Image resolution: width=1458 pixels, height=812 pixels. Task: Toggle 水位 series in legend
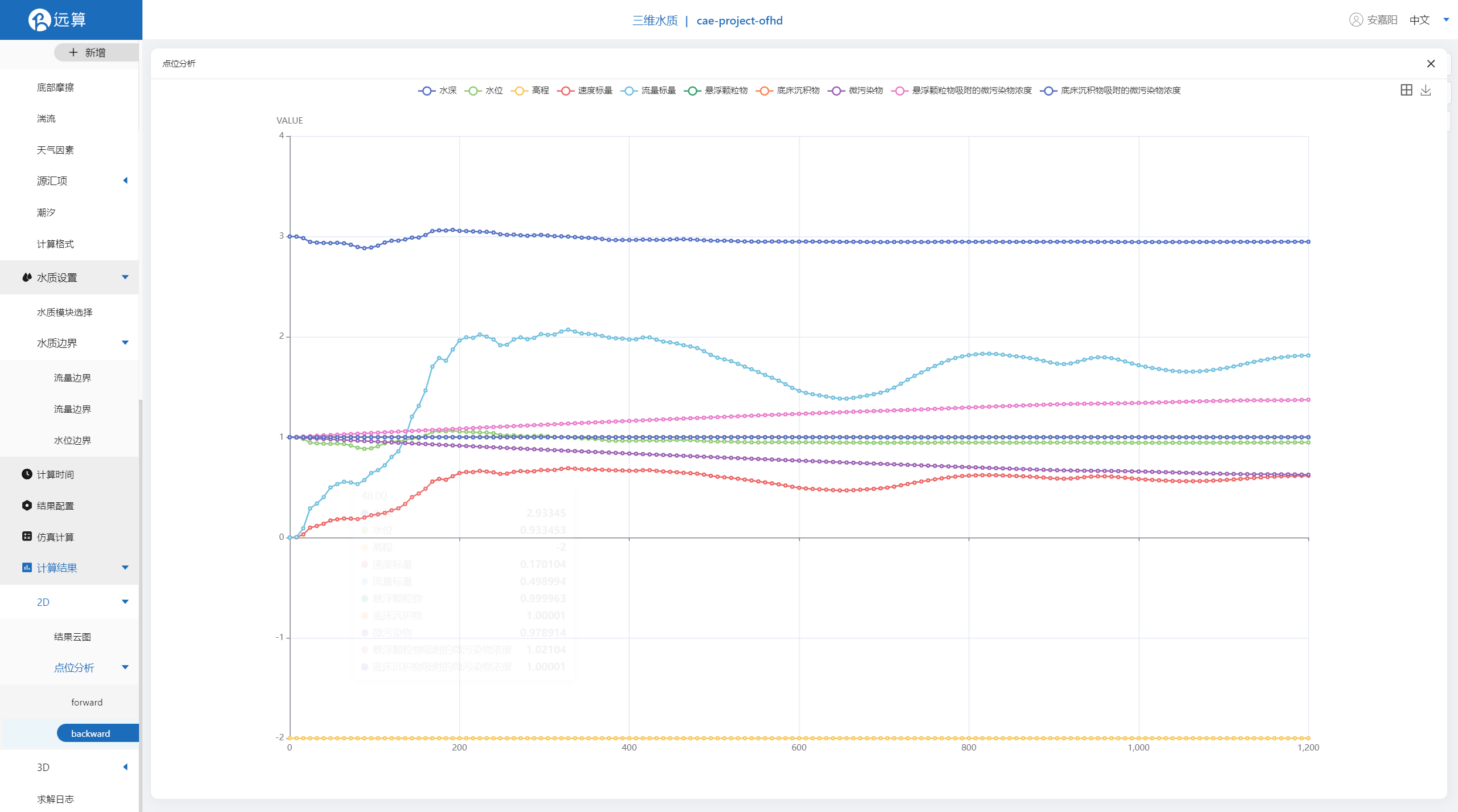click(483, 91)
